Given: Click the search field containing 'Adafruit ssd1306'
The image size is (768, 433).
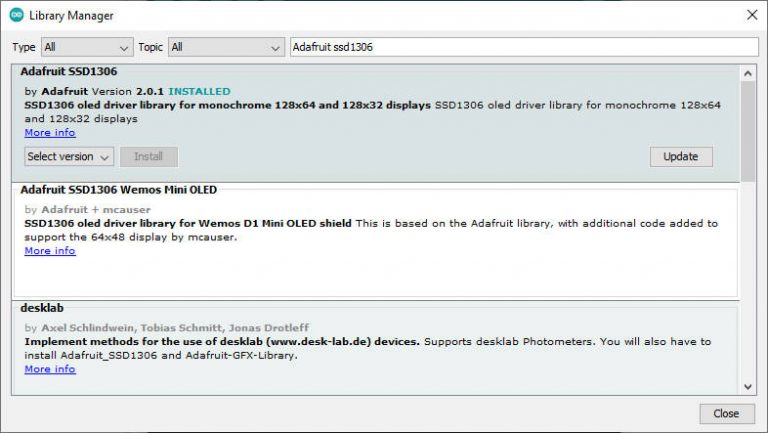Looking at the screenshot, I should (523, 47).
